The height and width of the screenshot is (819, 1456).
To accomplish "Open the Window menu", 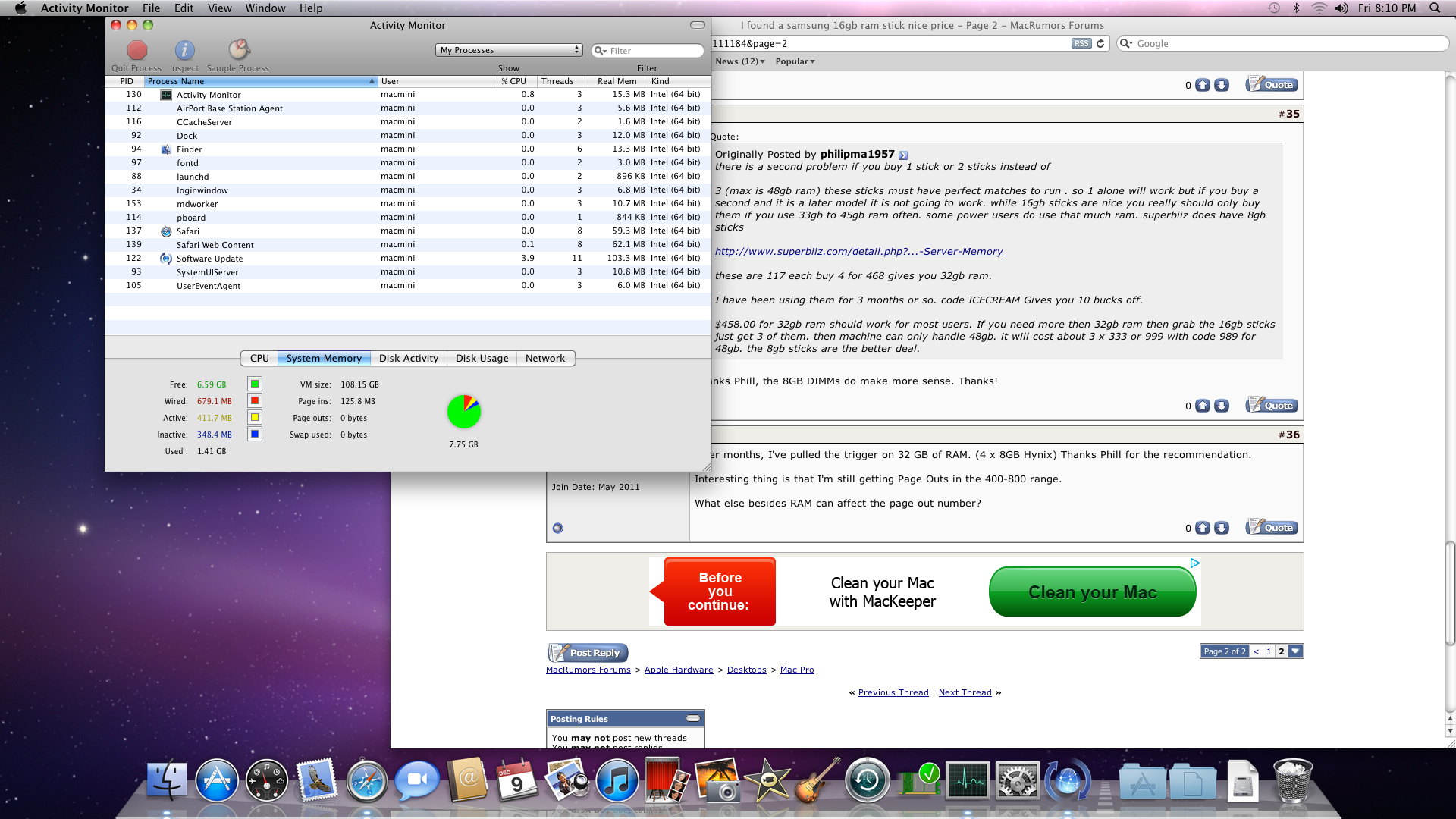I will tap(265, 8).
